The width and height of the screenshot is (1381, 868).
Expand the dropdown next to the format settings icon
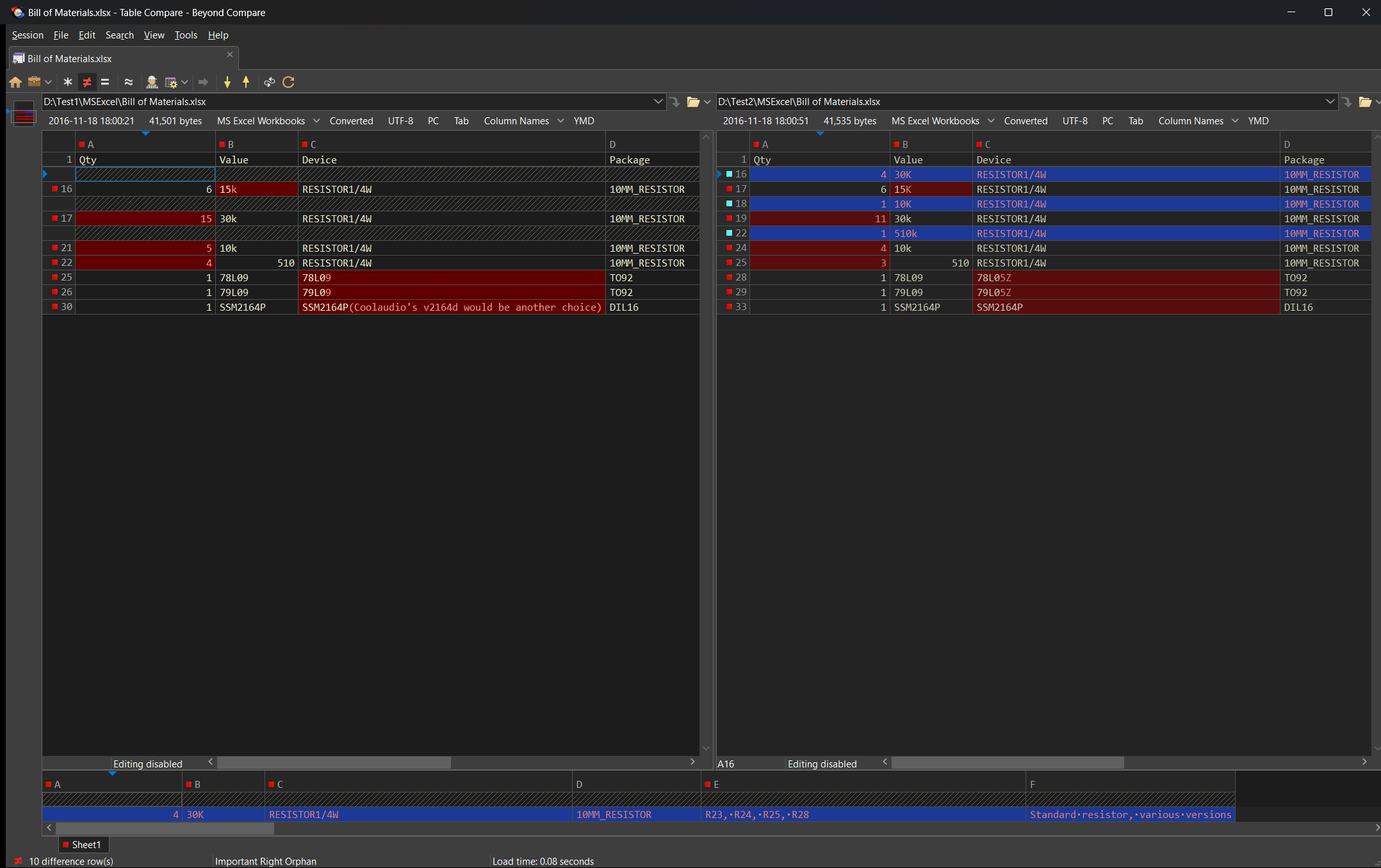184,82
